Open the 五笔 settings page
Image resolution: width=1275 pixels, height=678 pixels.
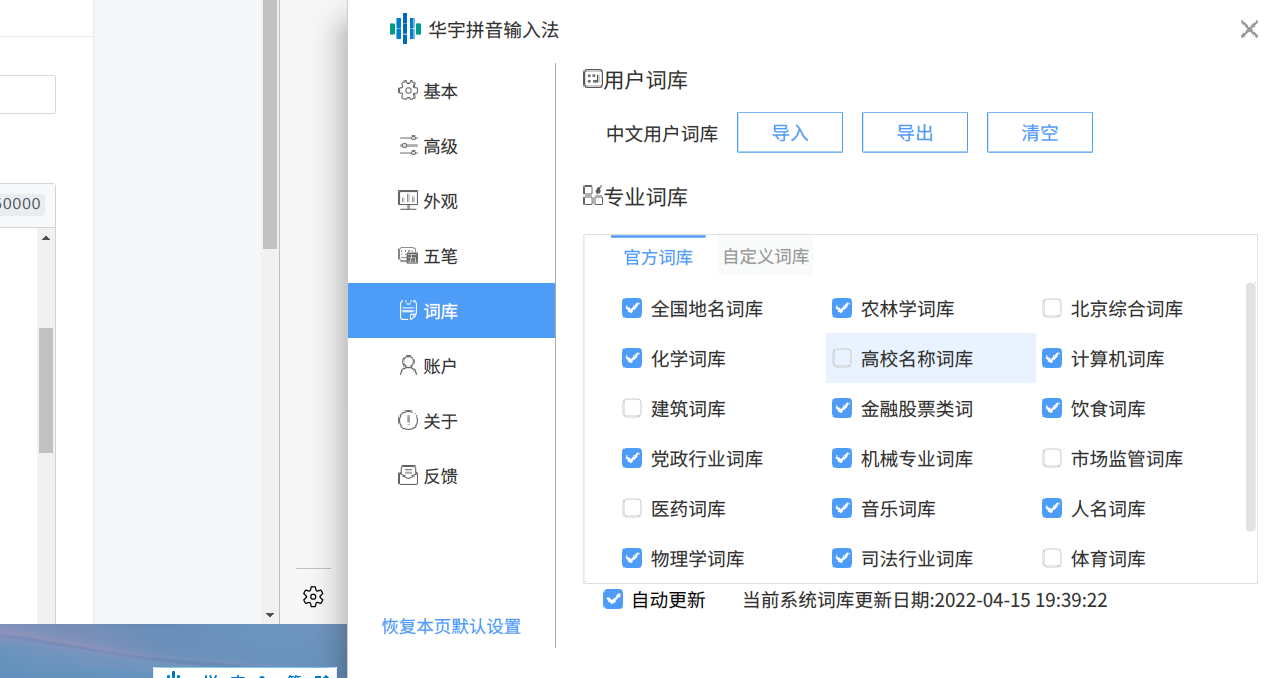click(x=451, y=256)
